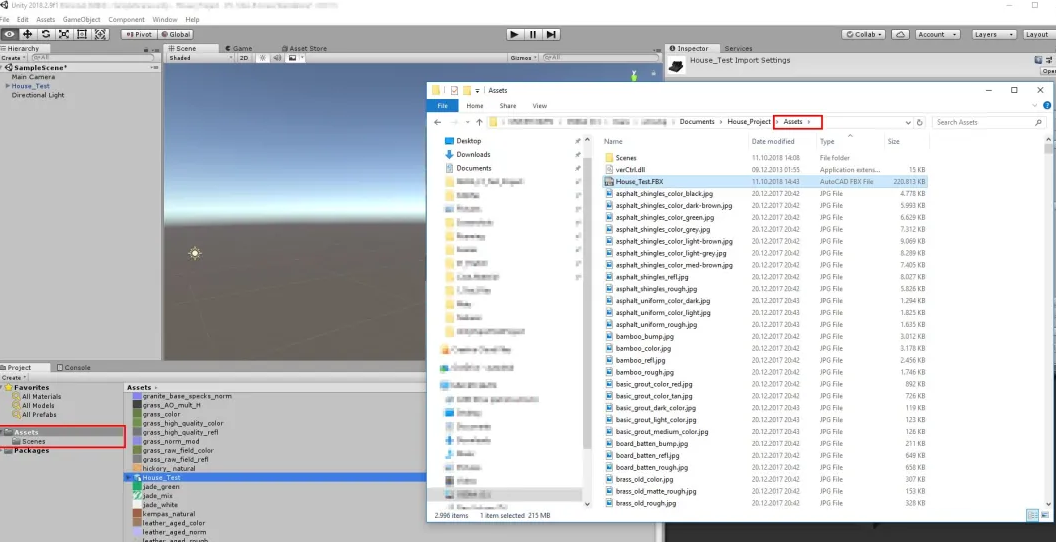This screenshot has height=542, width=1056.
Task: Open the Unity cloud services icon
Action: coord(900,34)
